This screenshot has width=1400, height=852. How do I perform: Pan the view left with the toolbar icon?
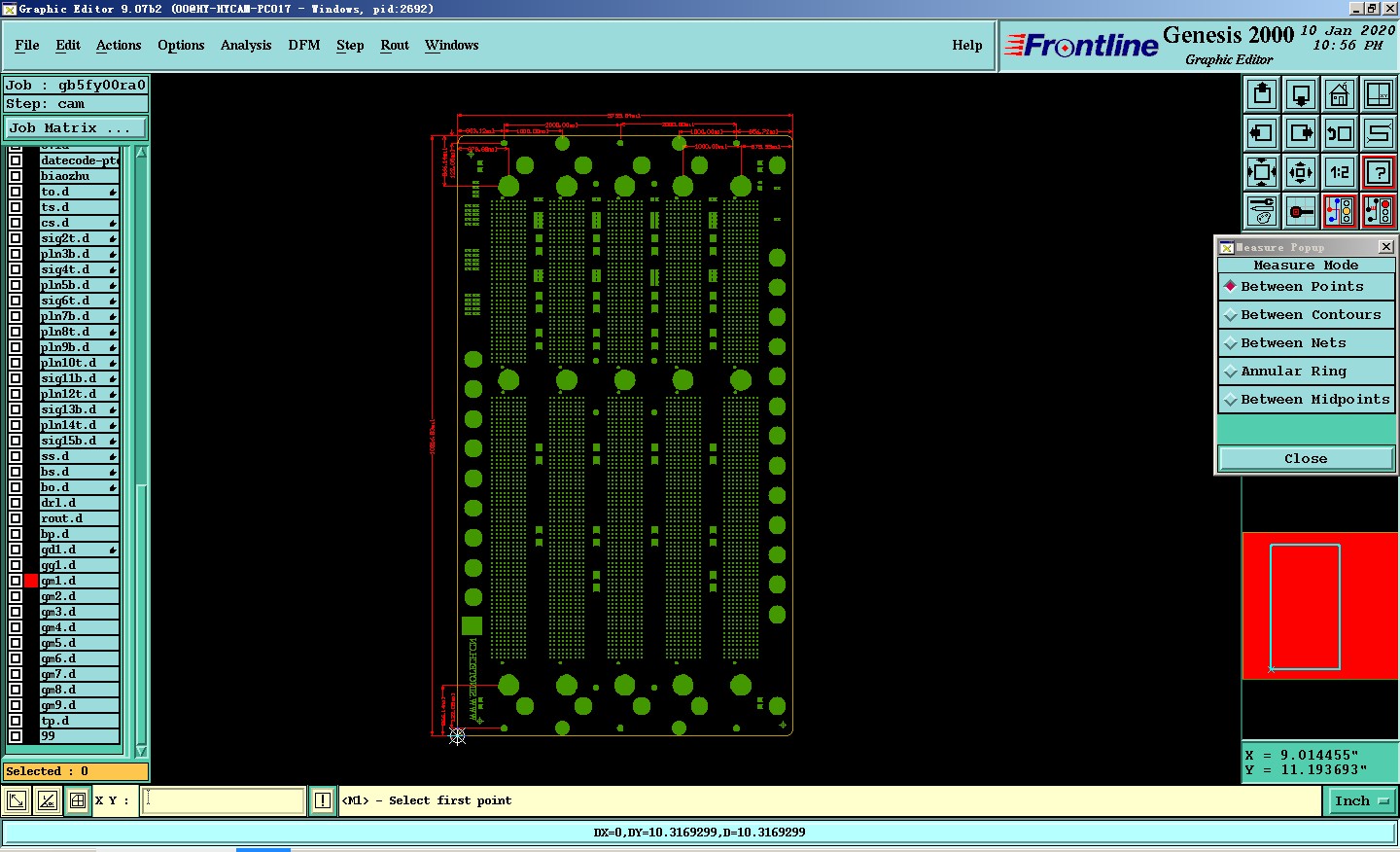tap(1262, 133)
